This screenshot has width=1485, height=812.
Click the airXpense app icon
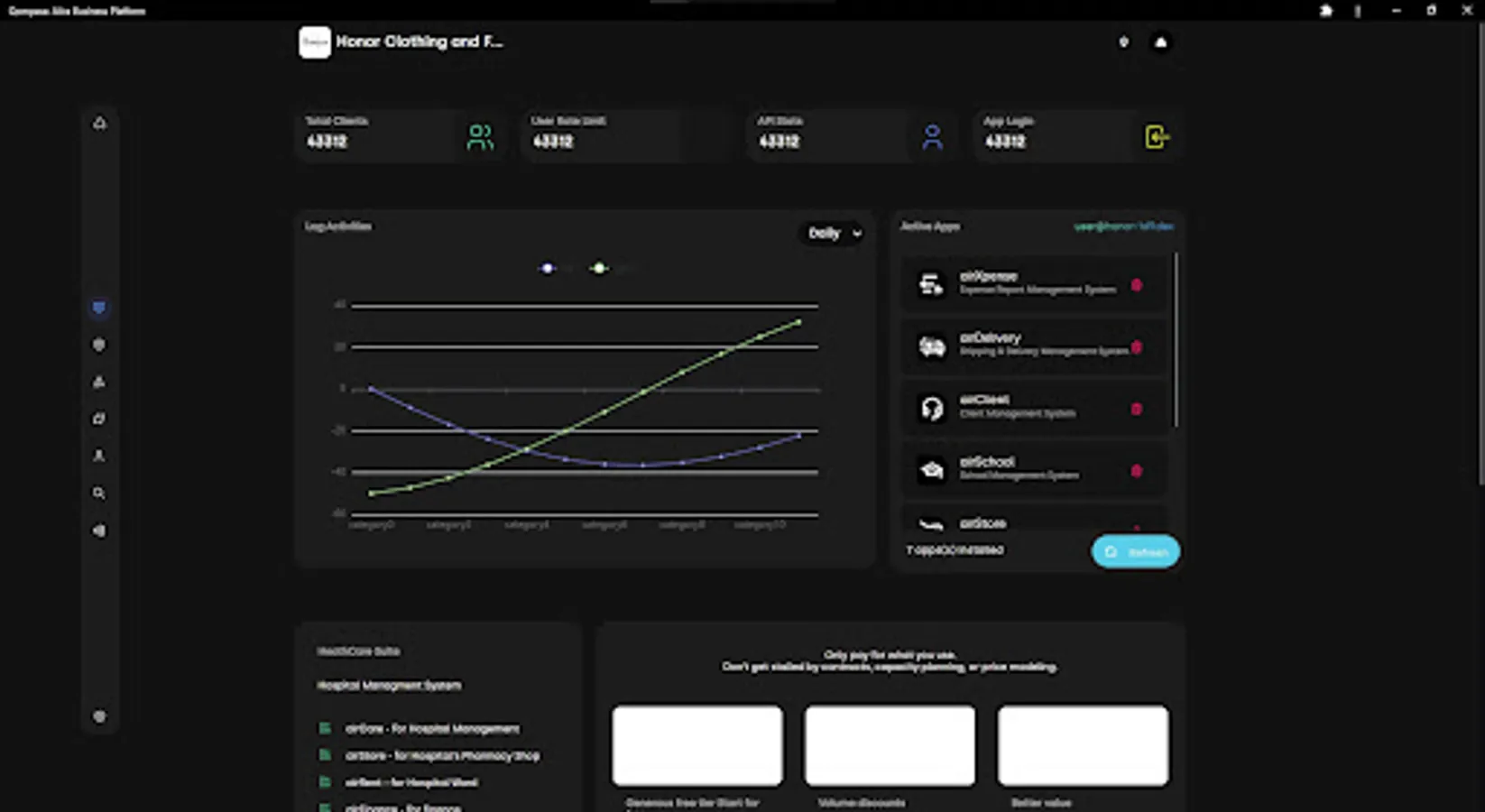coord(931,284)
